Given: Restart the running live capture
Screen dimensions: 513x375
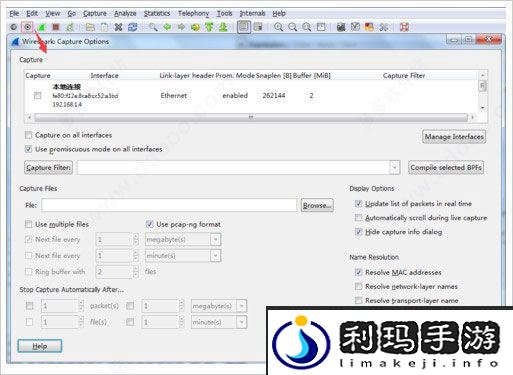Looking at the screenshot, I should (x=70, y=27).
